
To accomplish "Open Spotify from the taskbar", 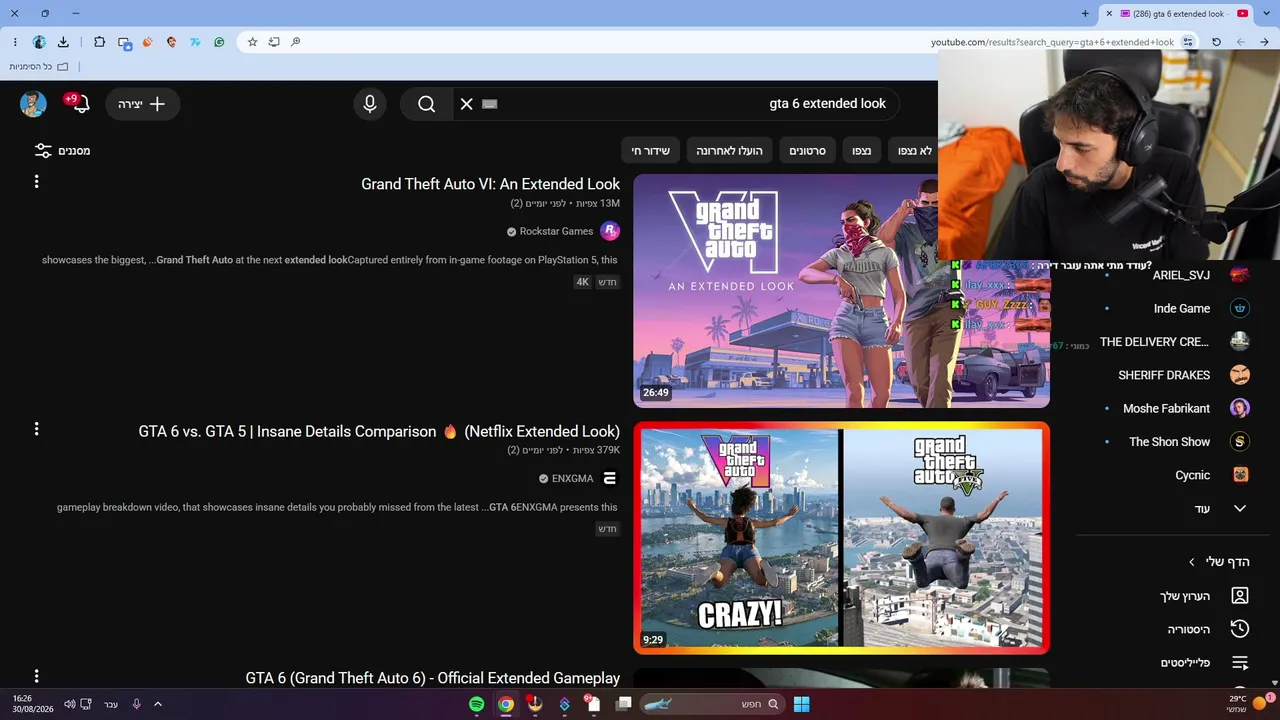I will coord(477,704).
